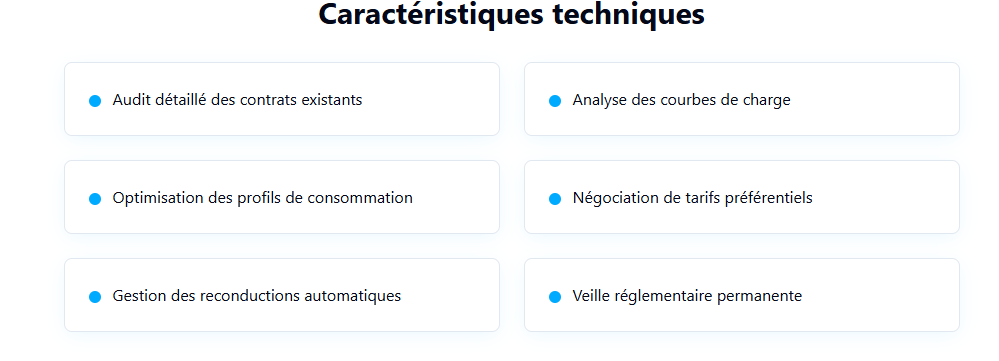Click empty area in Gestion des reconductions card

click(452, 295)
